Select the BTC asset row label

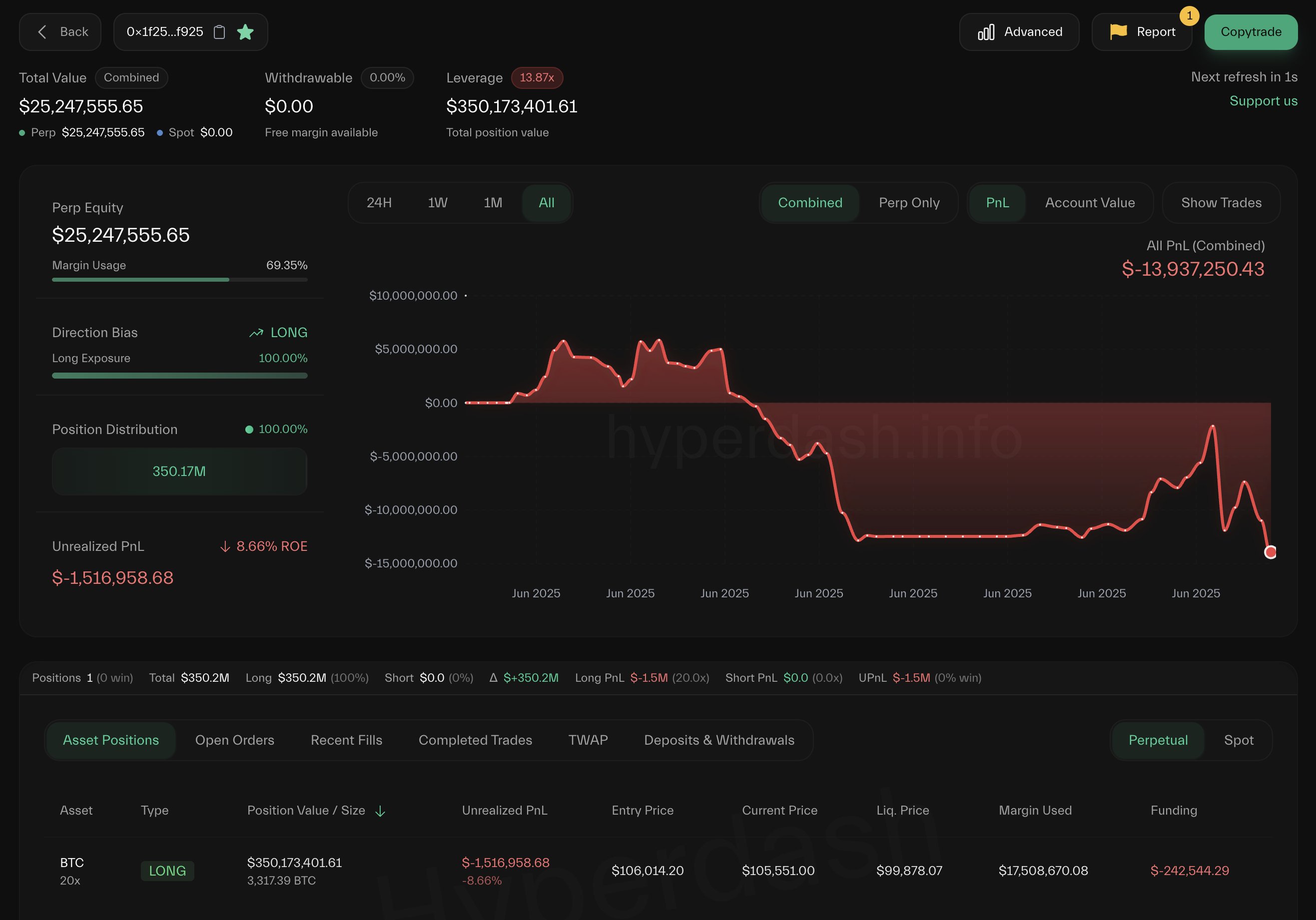(x=71, y=863)
